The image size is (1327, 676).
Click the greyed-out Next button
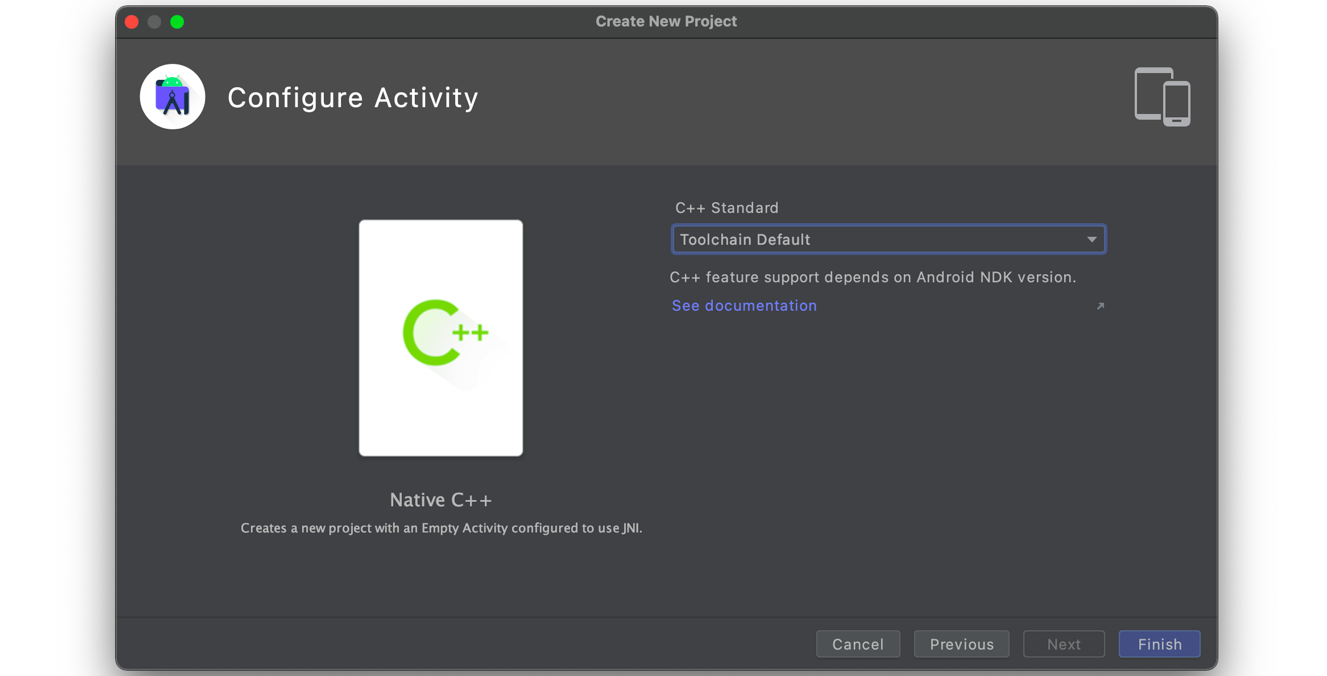coord(1063,644)
